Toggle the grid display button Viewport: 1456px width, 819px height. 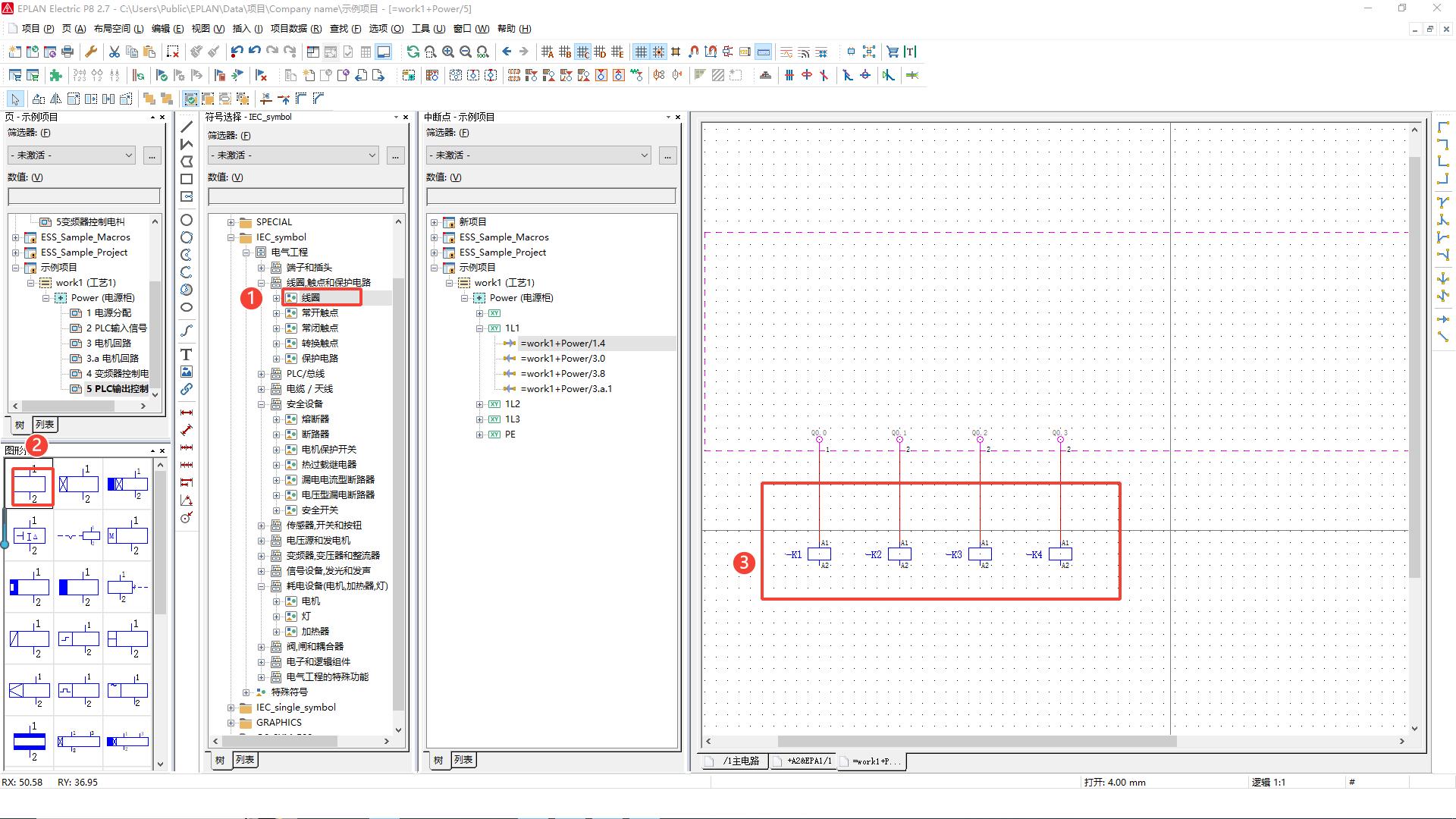pos(641,52)
